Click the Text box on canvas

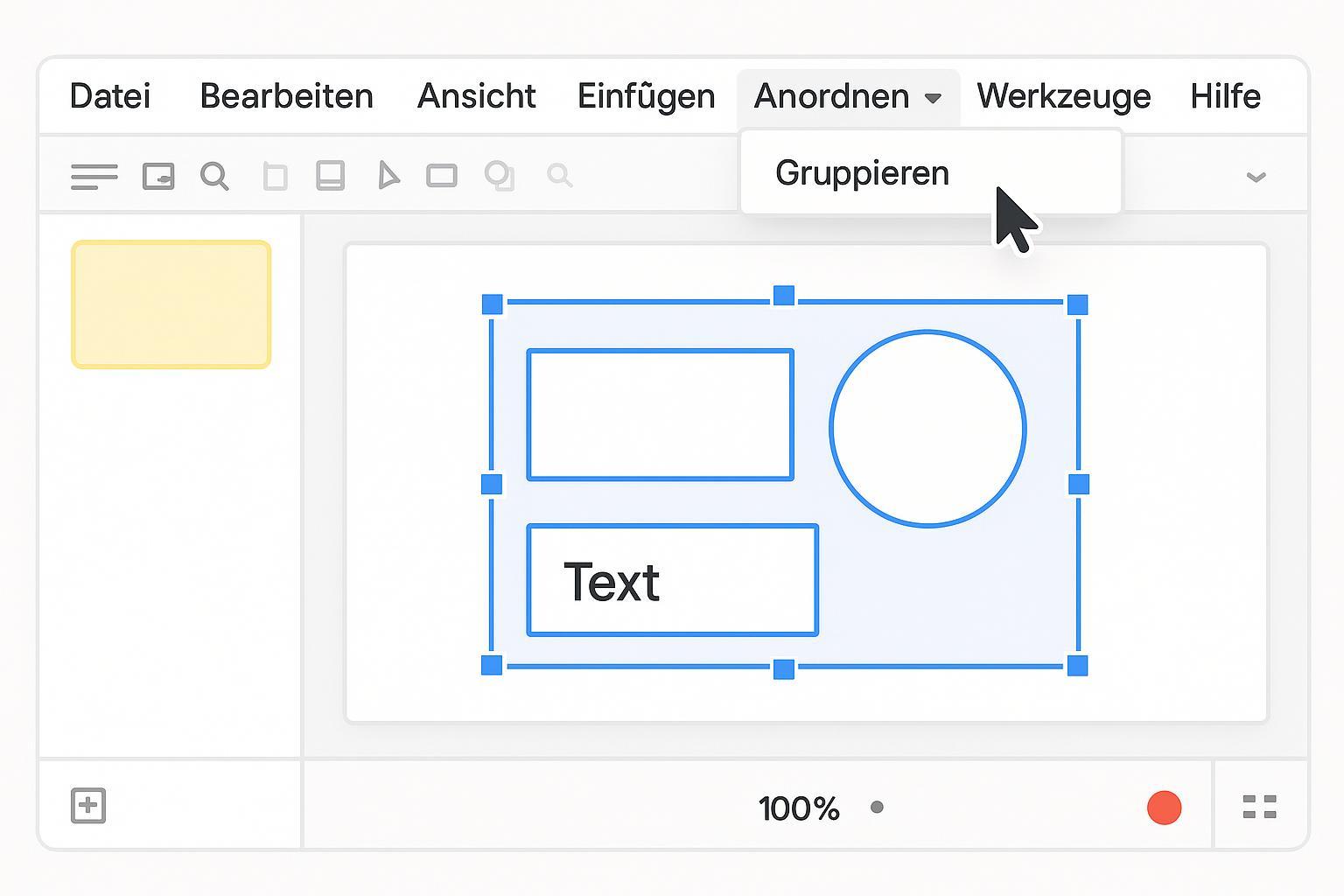672,581
